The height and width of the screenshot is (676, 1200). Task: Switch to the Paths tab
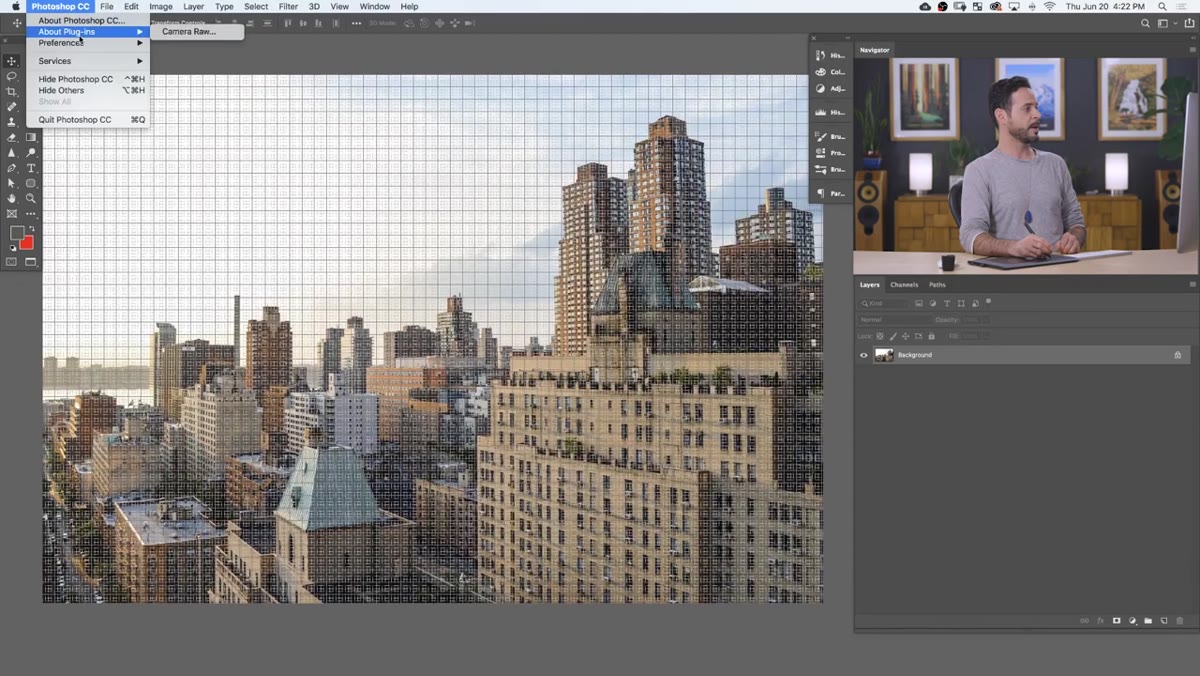[937, 285]
